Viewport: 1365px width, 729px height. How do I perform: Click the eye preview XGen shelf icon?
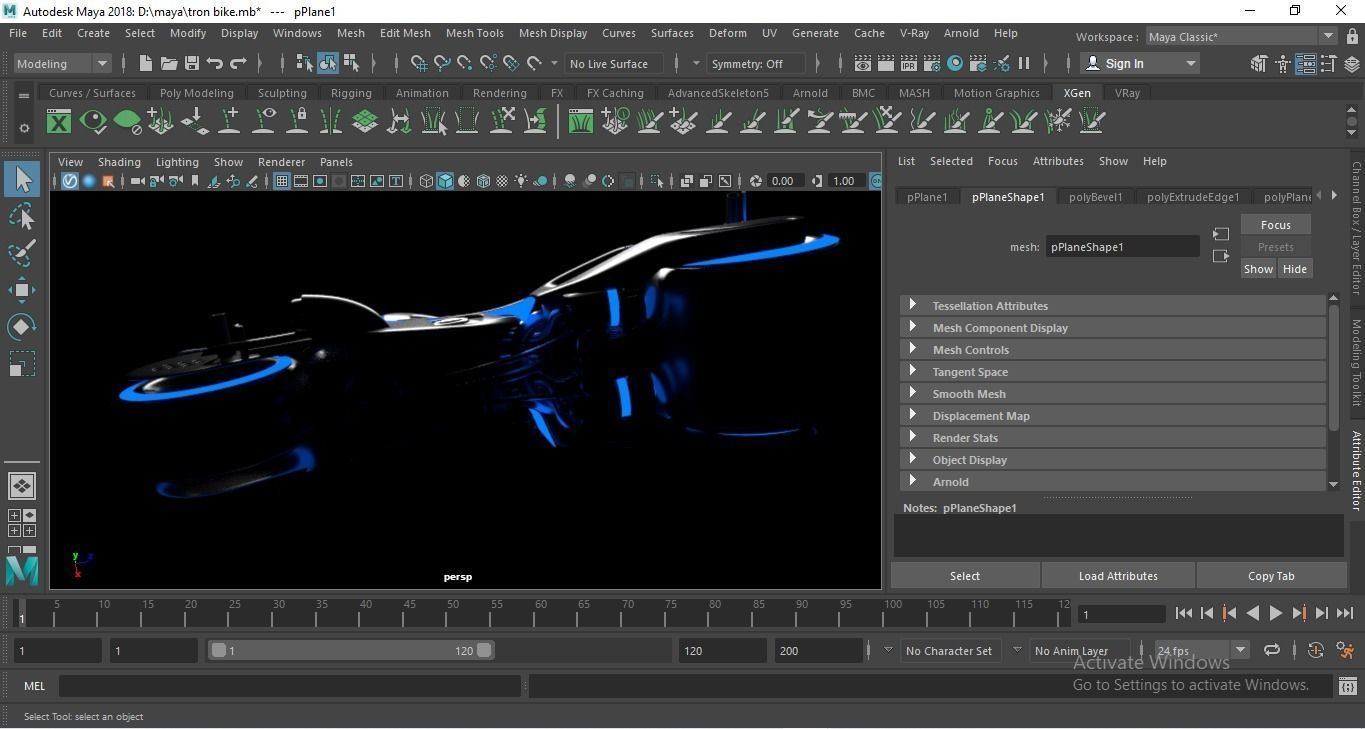click(93, 122)
